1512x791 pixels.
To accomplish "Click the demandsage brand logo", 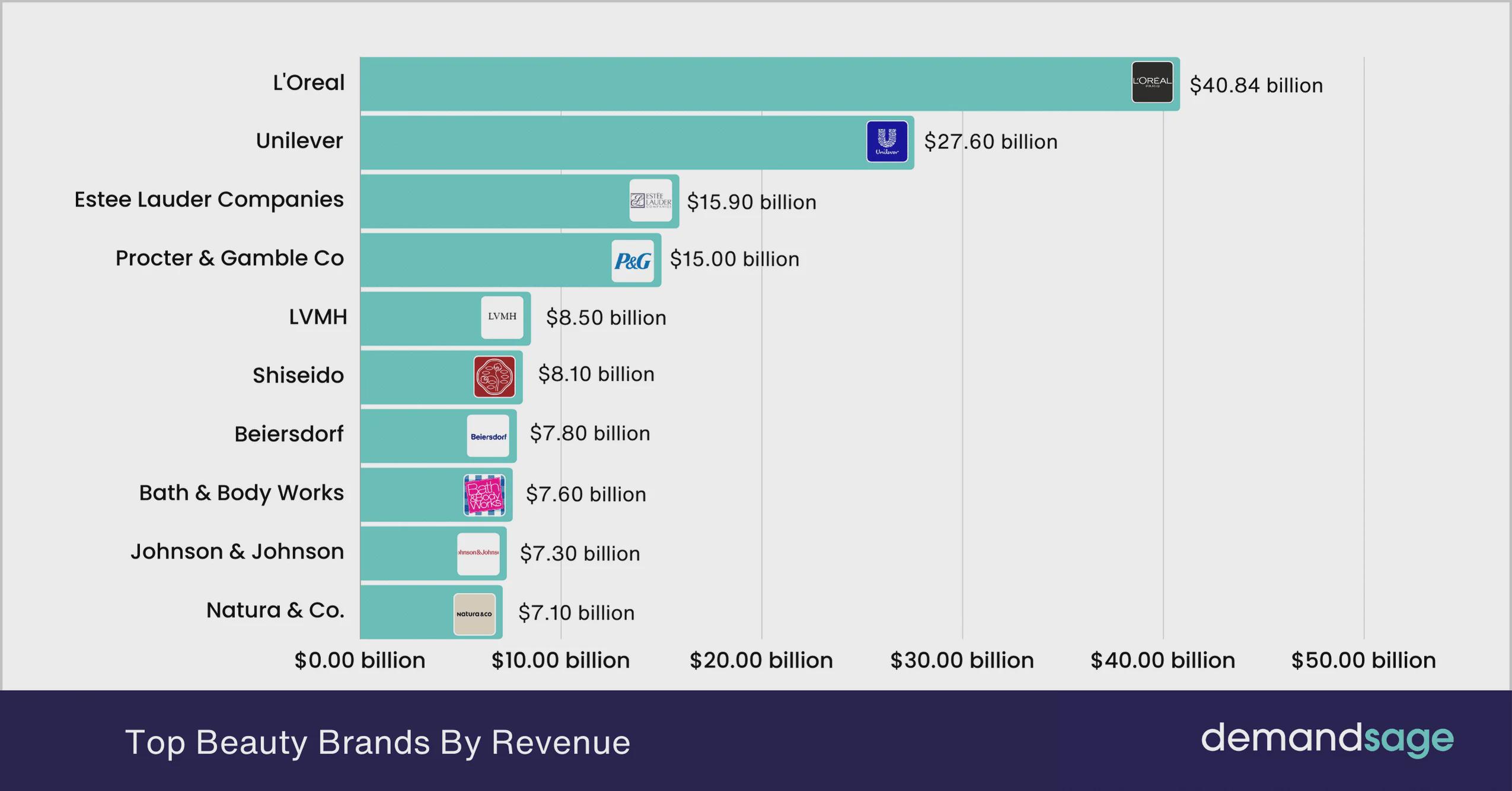I will click(1327, 739).
